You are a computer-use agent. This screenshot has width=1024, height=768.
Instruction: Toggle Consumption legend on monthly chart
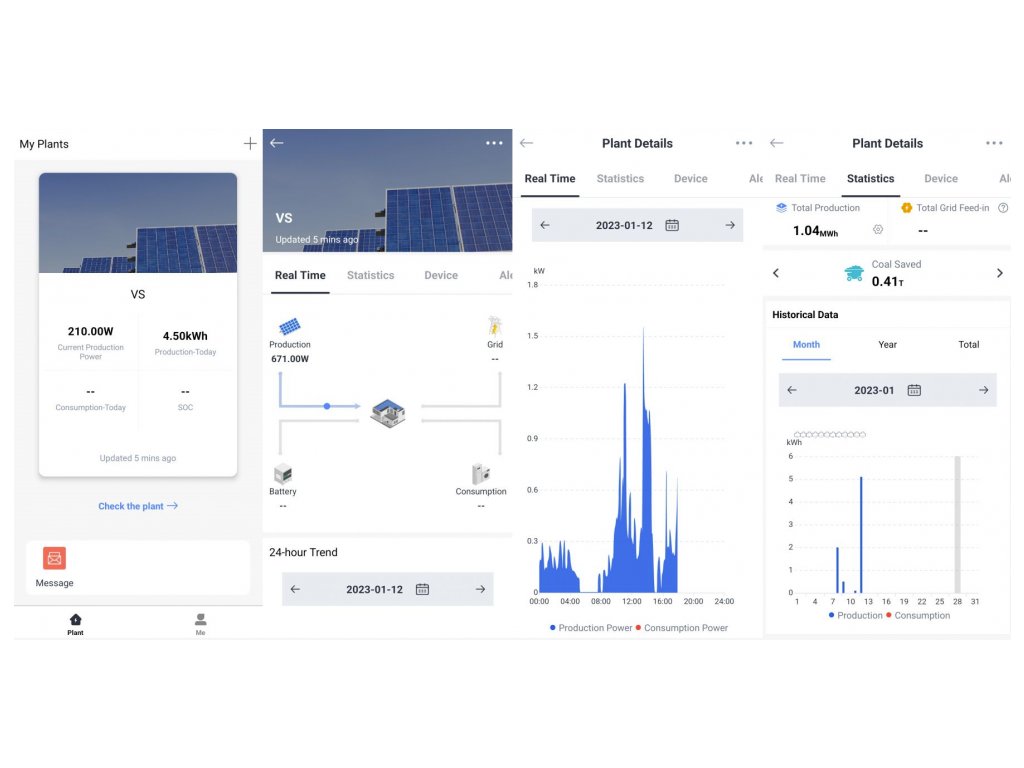coord(918,615)
